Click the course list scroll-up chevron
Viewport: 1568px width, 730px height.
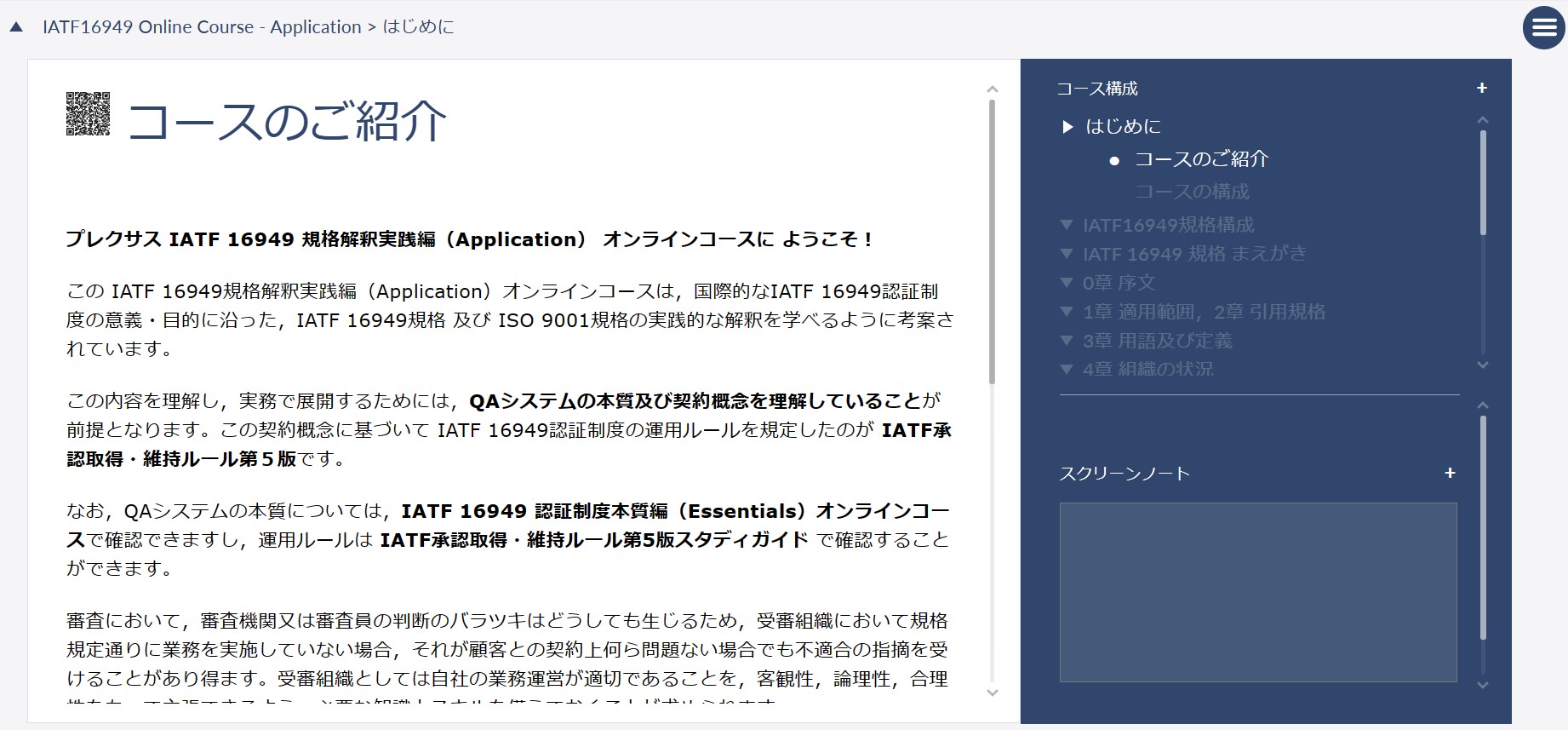(1483, 120)
